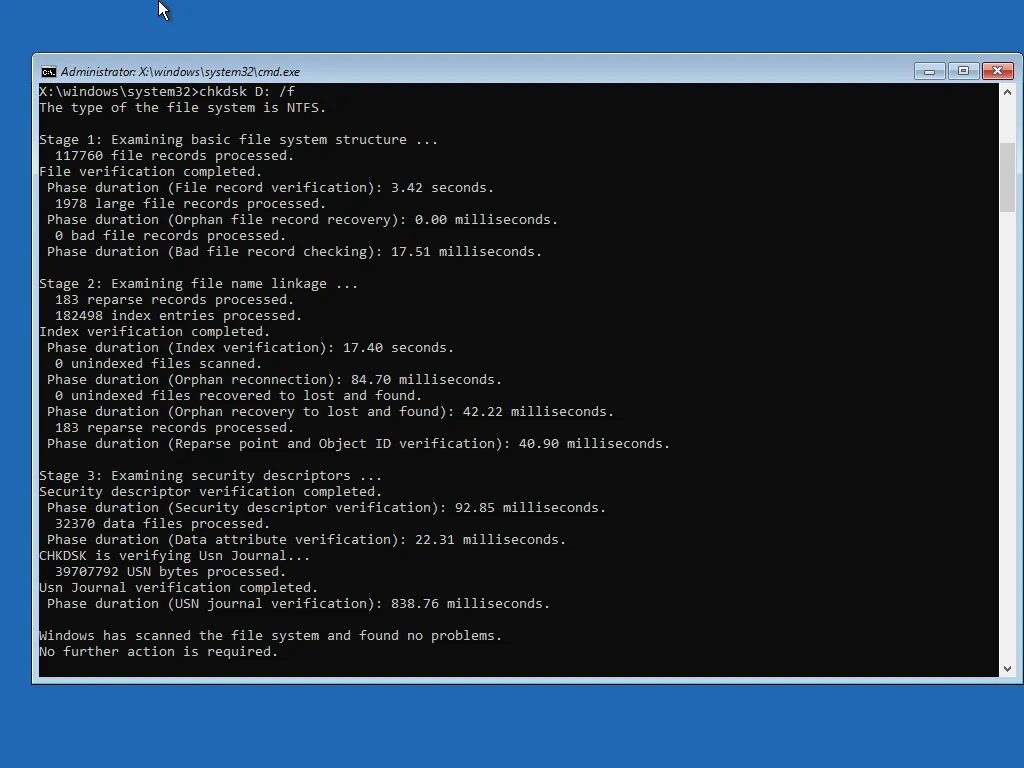Image resolution: width=1024 pixels, height=768 pixels.
Task: Click the scrollbar down arrow
Action: coord(1007,669)
